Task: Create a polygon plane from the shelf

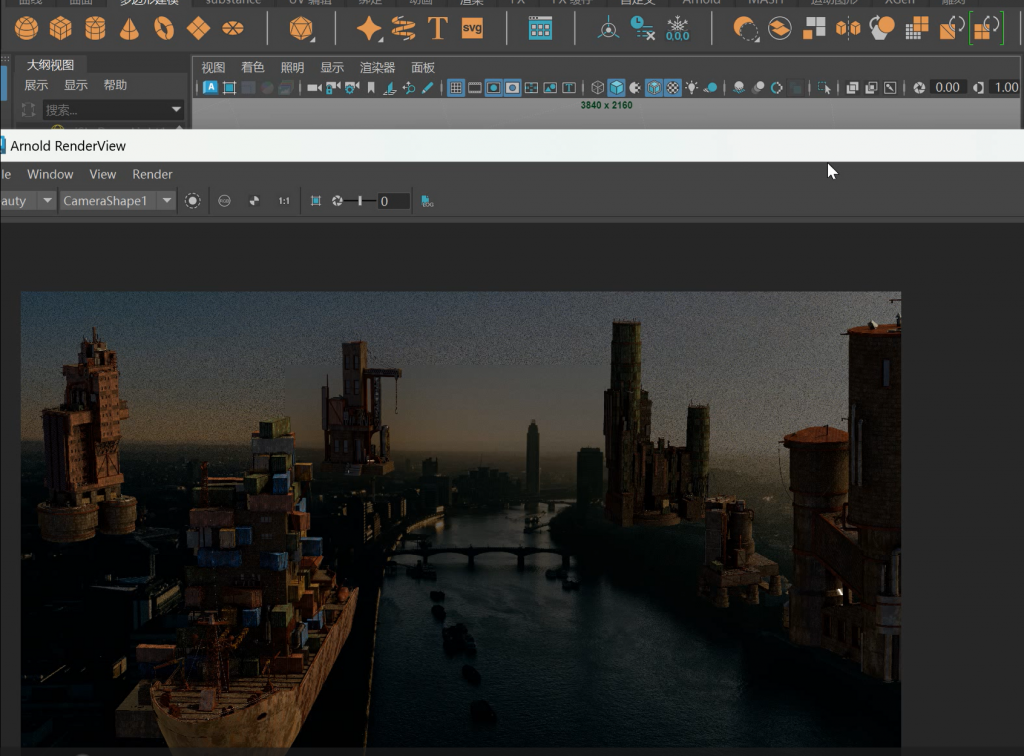Action: (x=198, y=29)
